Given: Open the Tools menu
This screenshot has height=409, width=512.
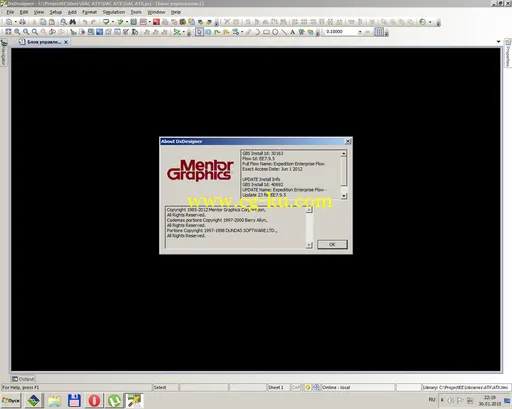Looking at the screenshot, I should point(136,12).
